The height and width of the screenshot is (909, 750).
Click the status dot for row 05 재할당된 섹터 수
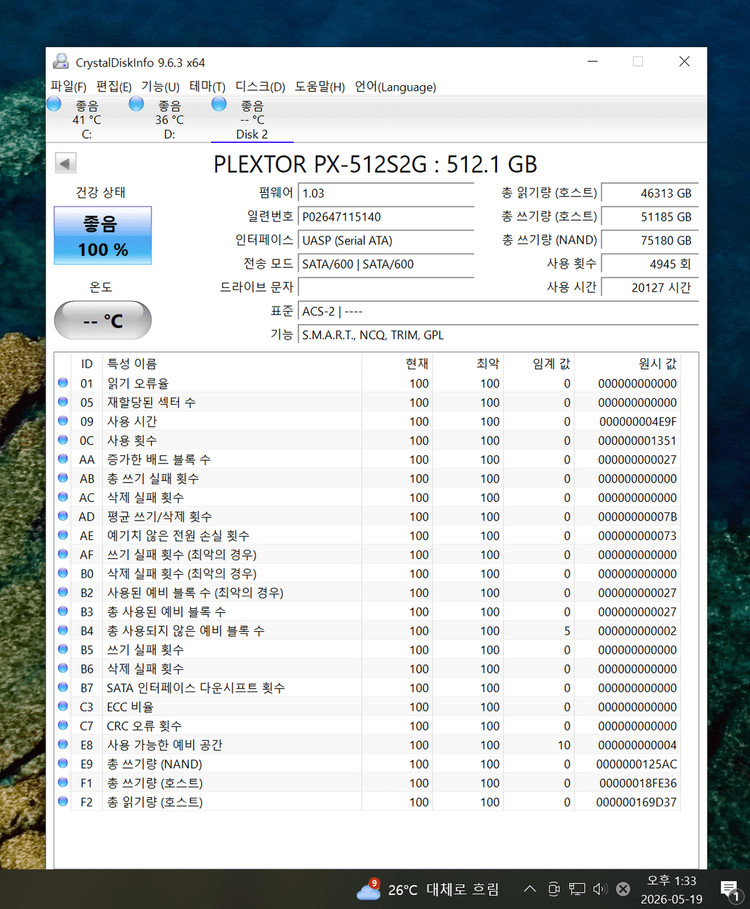63,402
